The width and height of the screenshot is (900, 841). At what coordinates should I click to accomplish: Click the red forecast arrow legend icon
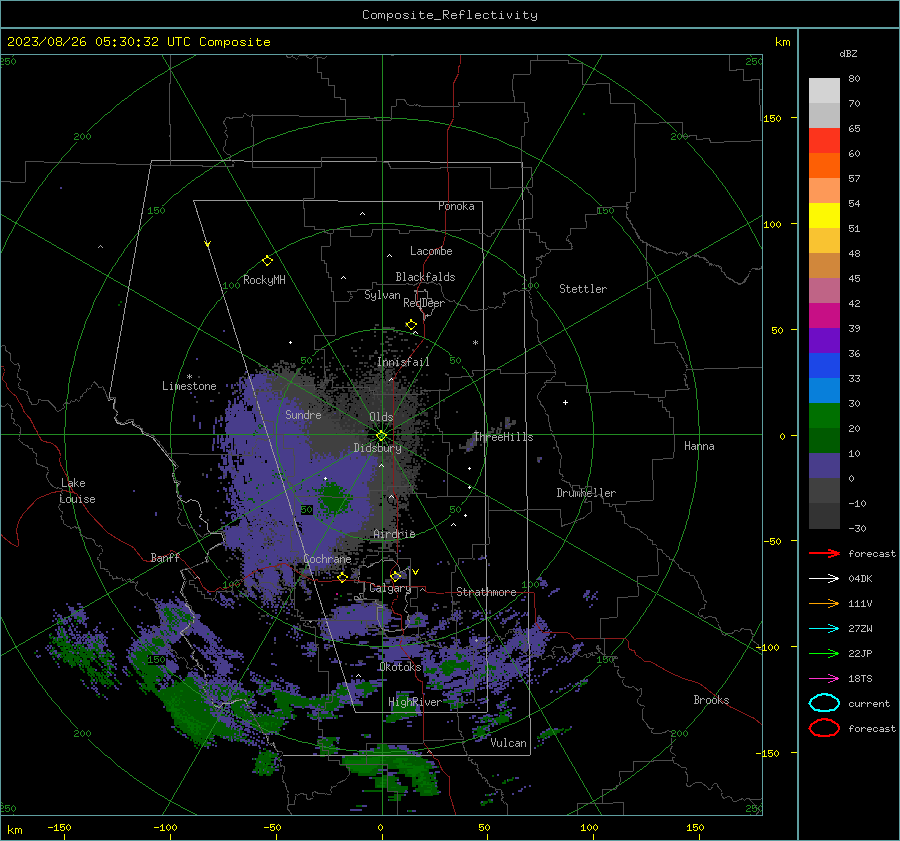click(x=824, y=553)
